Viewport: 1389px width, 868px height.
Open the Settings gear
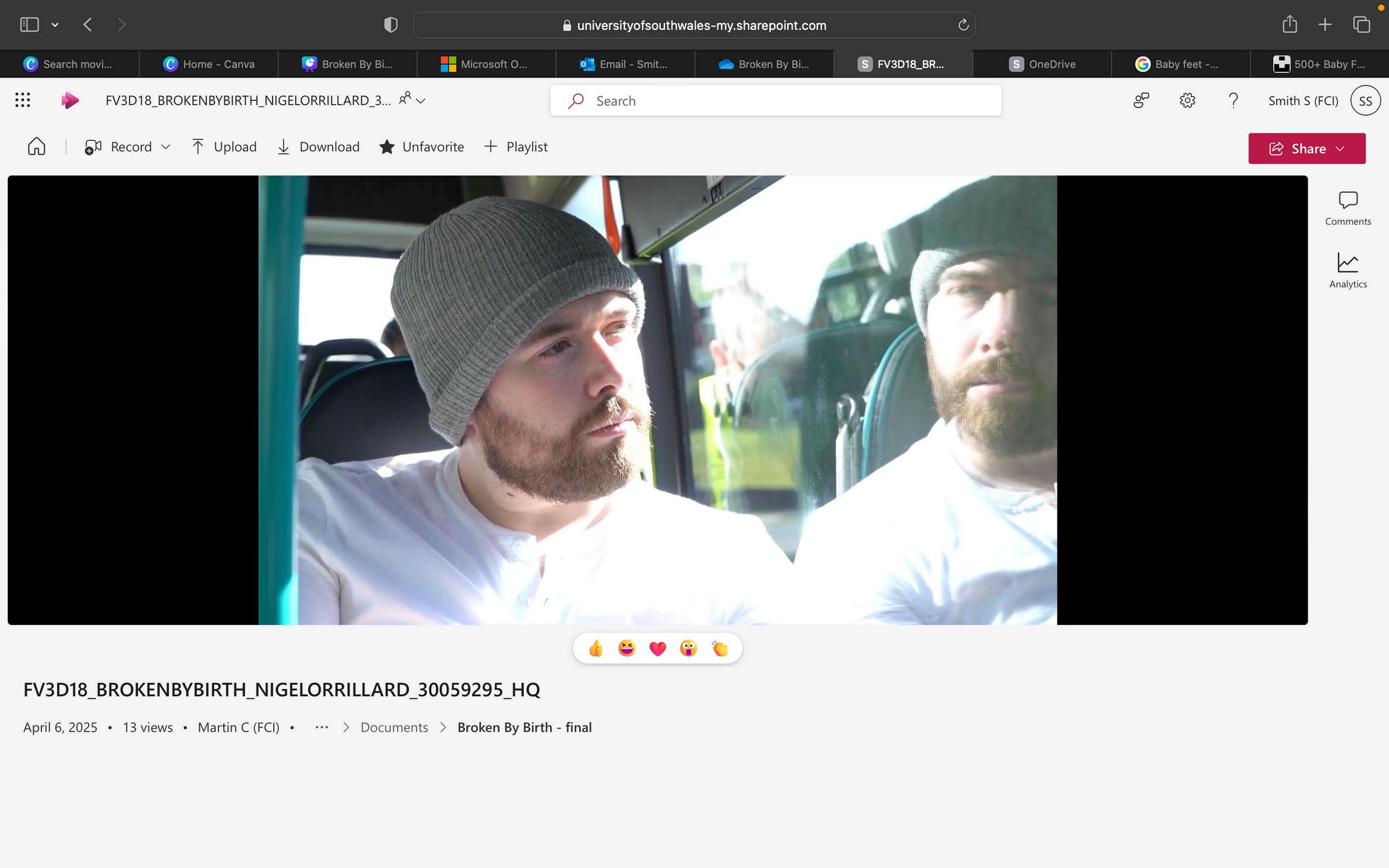coord(1187,100)
